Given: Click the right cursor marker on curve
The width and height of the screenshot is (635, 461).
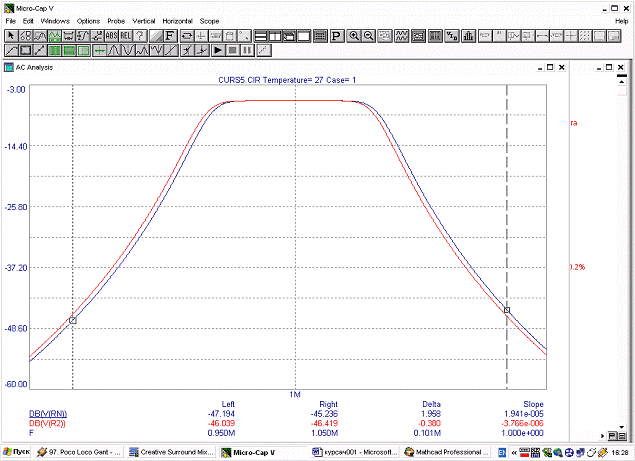Looking at the screenshot, I should click(508, 310).
